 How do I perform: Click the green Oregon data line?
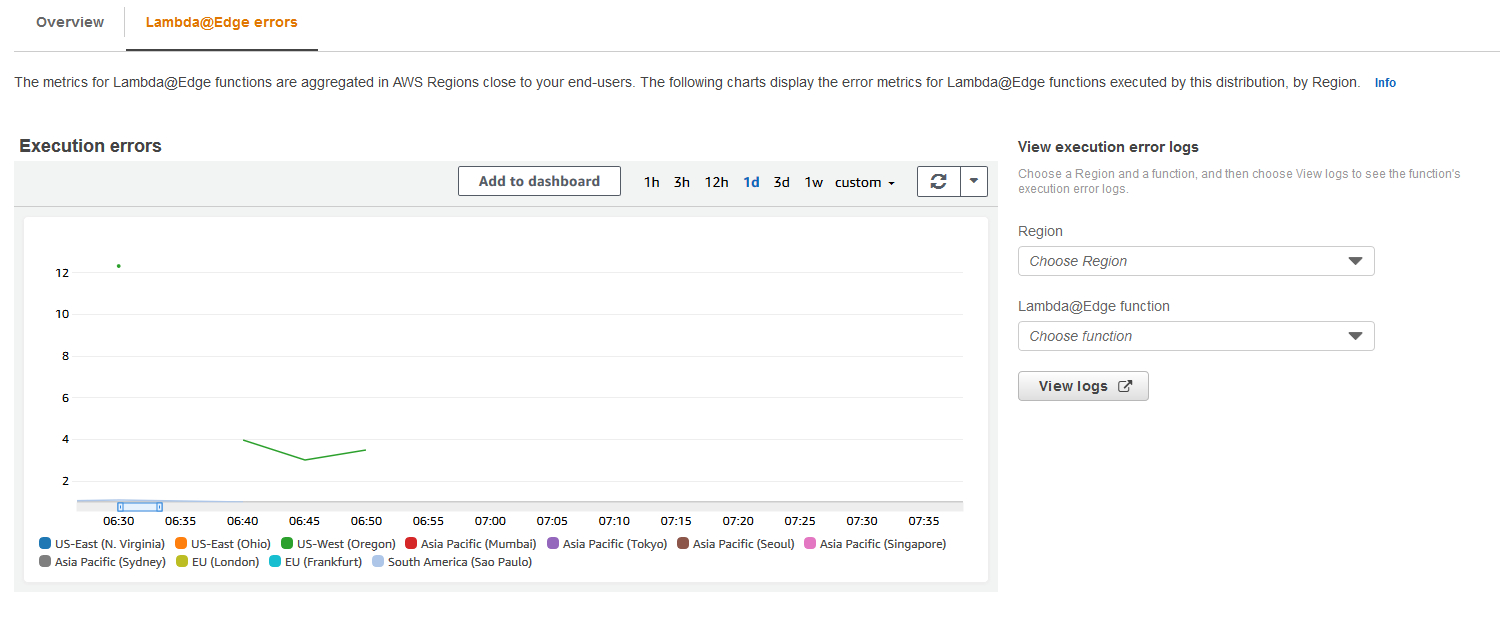point(304,459)
